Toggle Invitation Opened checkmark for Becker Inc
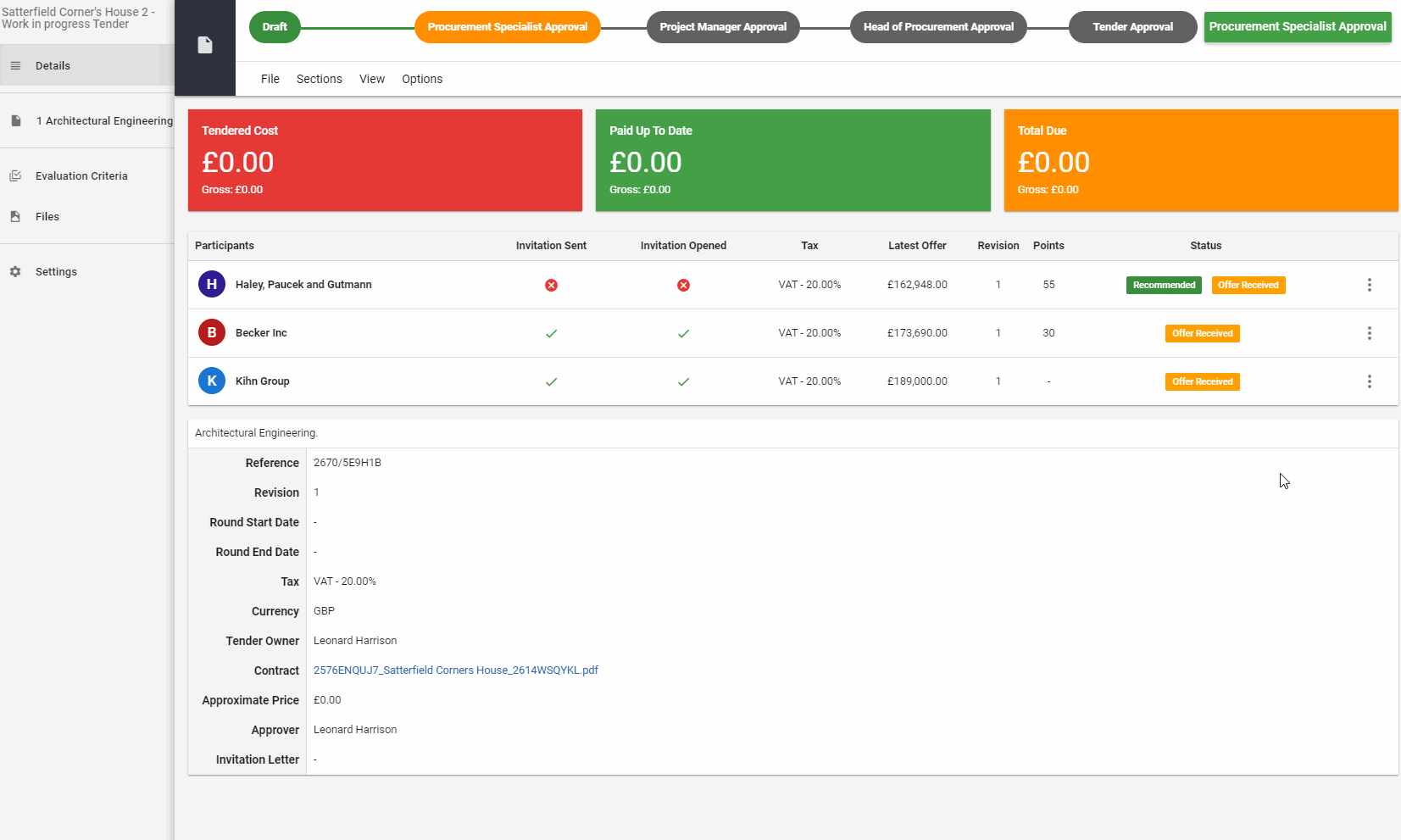 (x=683, y=333)
